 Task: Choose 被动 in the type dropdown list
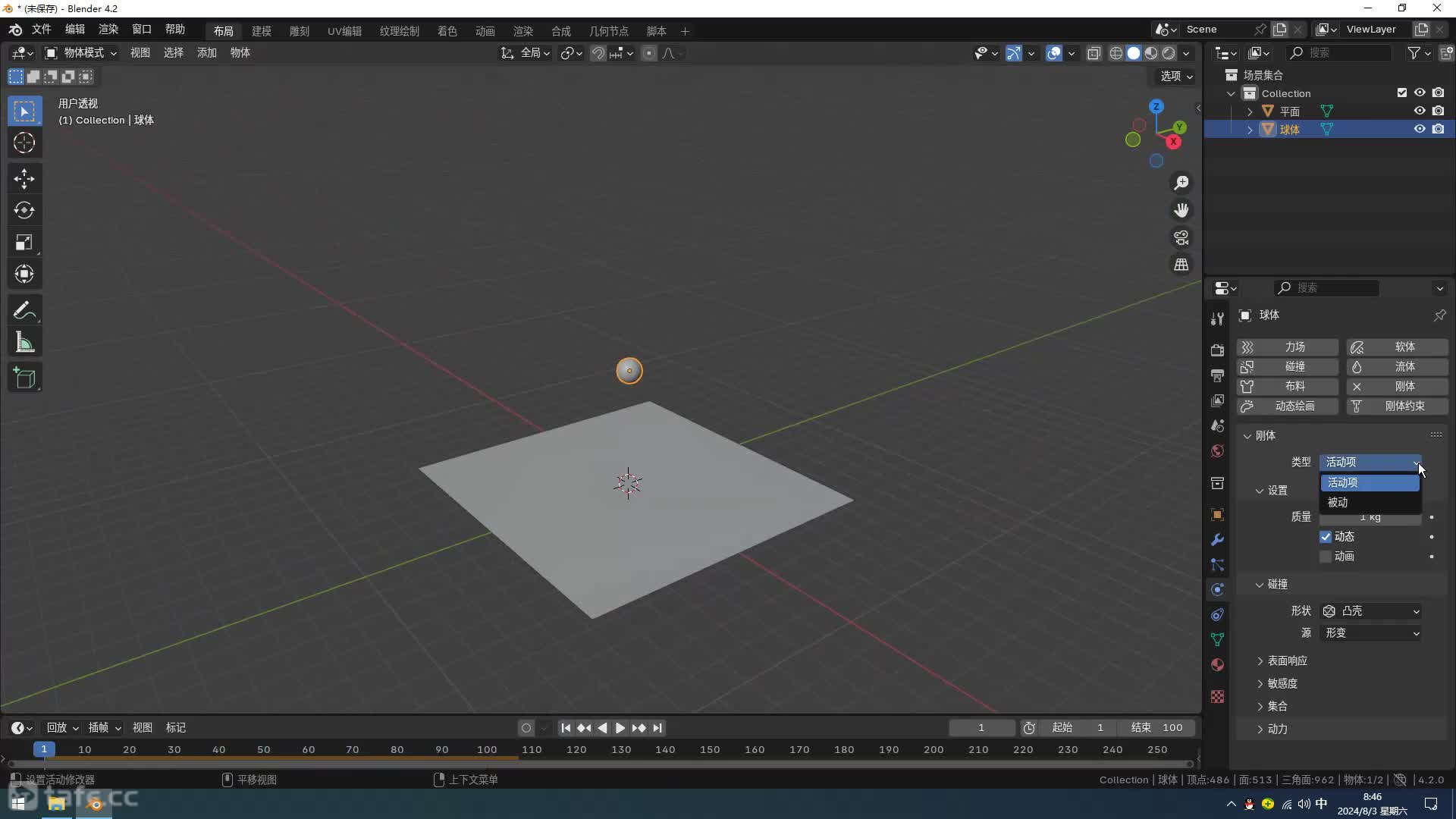[x=1370, y=503]
